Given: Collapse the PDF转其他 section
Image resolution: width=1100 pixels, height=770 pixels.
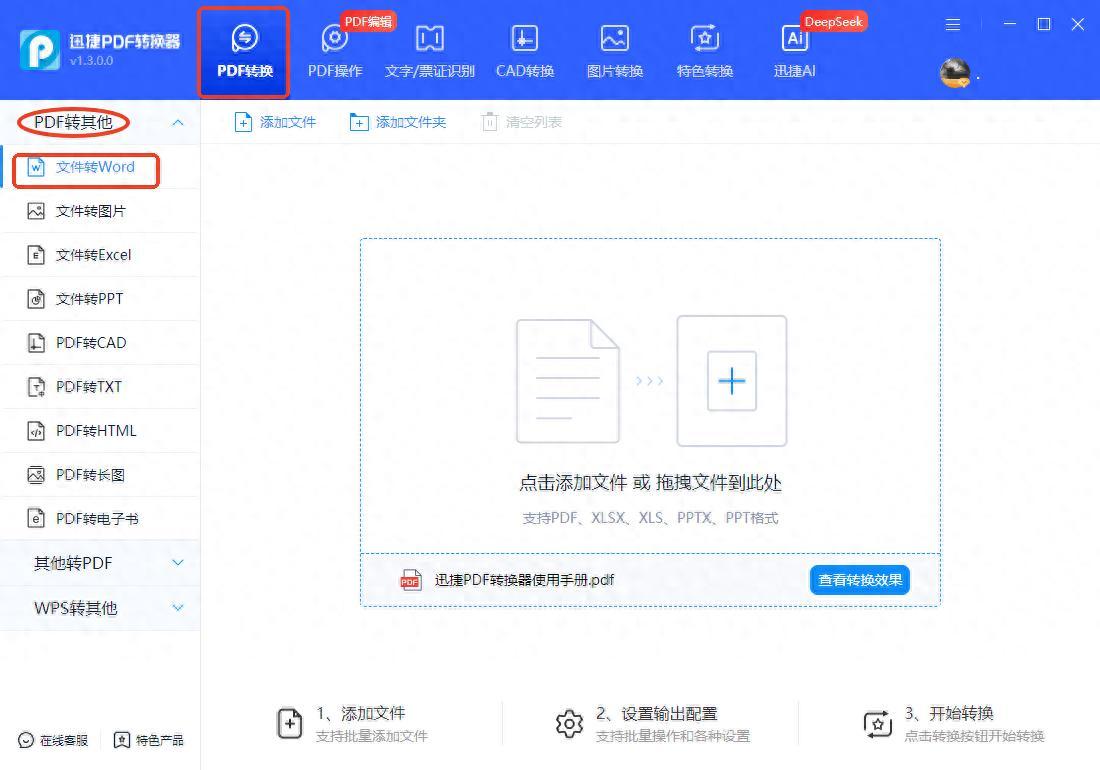Looking at the screenshot, I should tap(178, 122).
